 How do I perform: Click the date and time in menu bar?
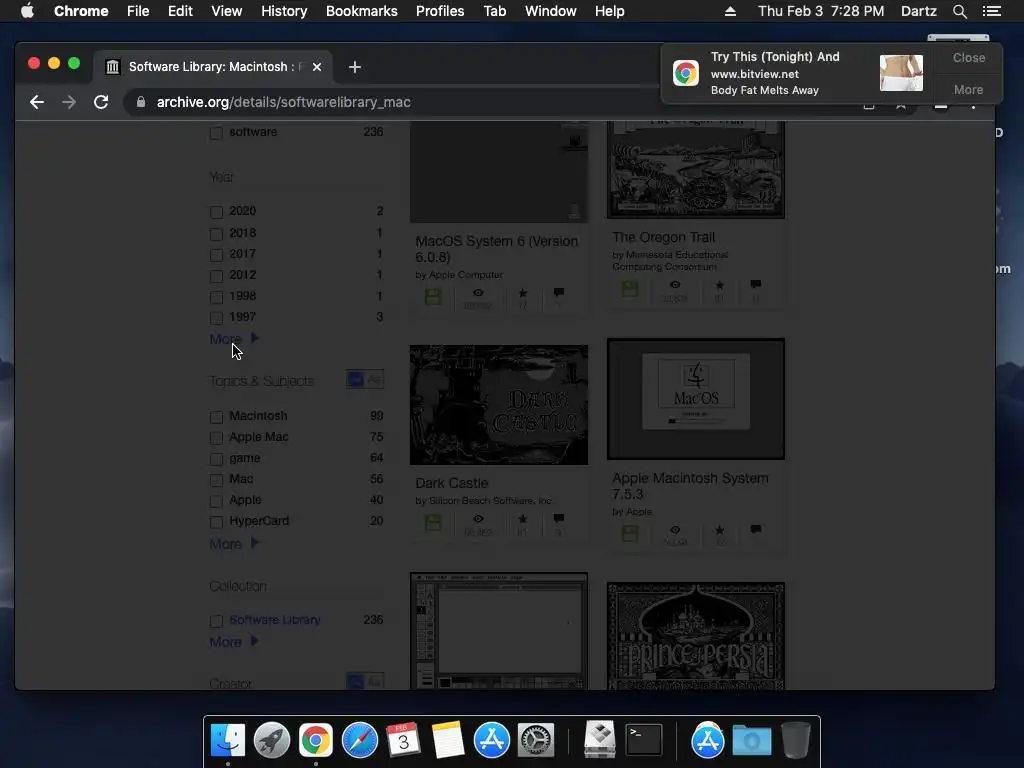pyautogui.click(x=821, y=11)
